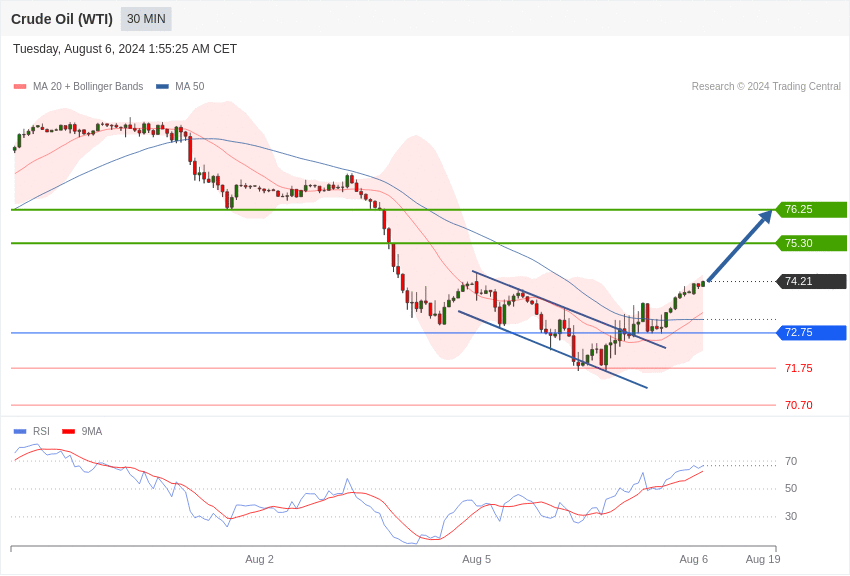Click the MA 50 legend swatch
Screen dimensions: 850x576
point(162,87)
